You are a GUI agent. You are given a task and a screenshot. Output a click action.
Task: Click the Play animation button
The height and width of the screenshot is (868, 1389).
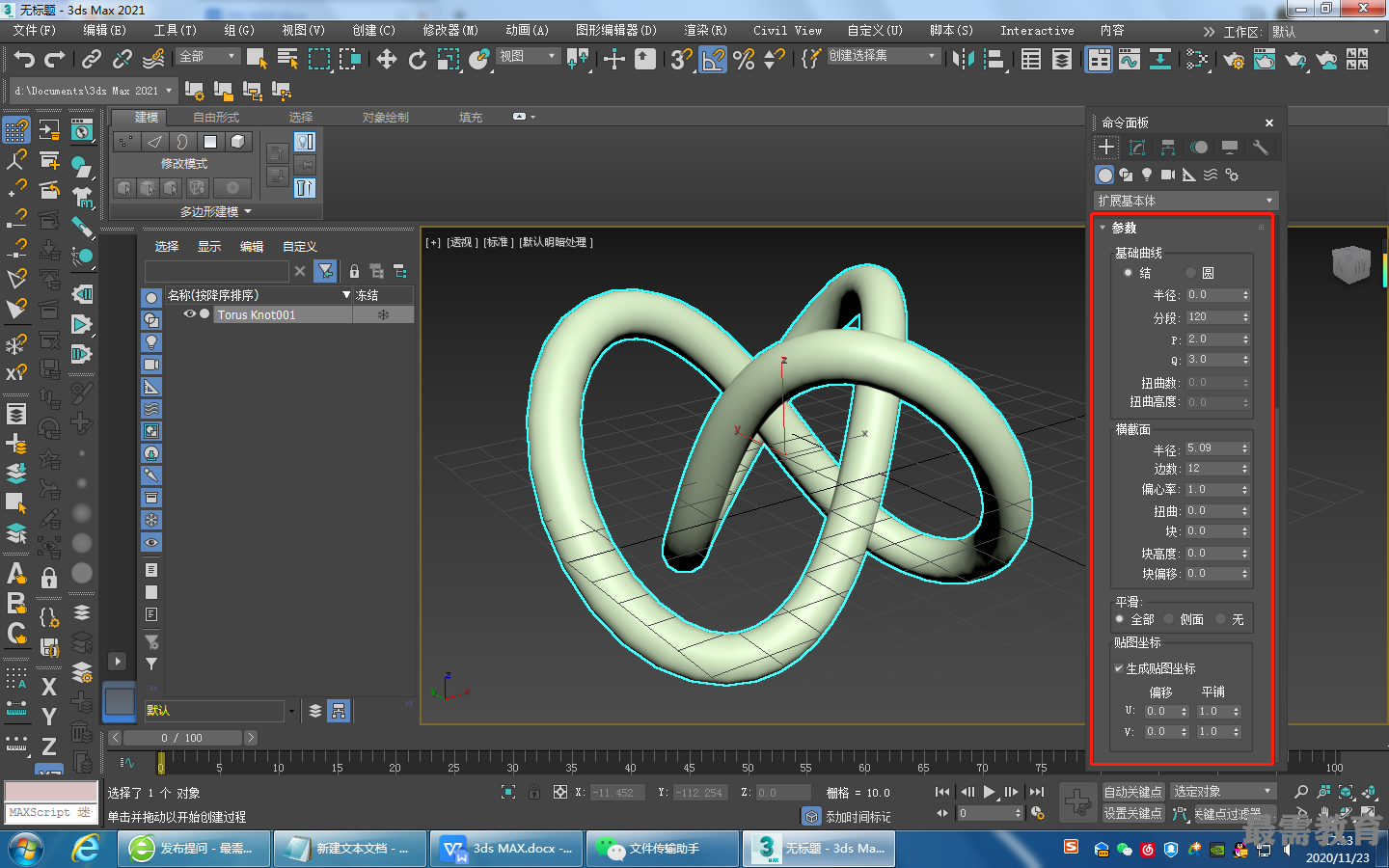[x=989, y=792]
